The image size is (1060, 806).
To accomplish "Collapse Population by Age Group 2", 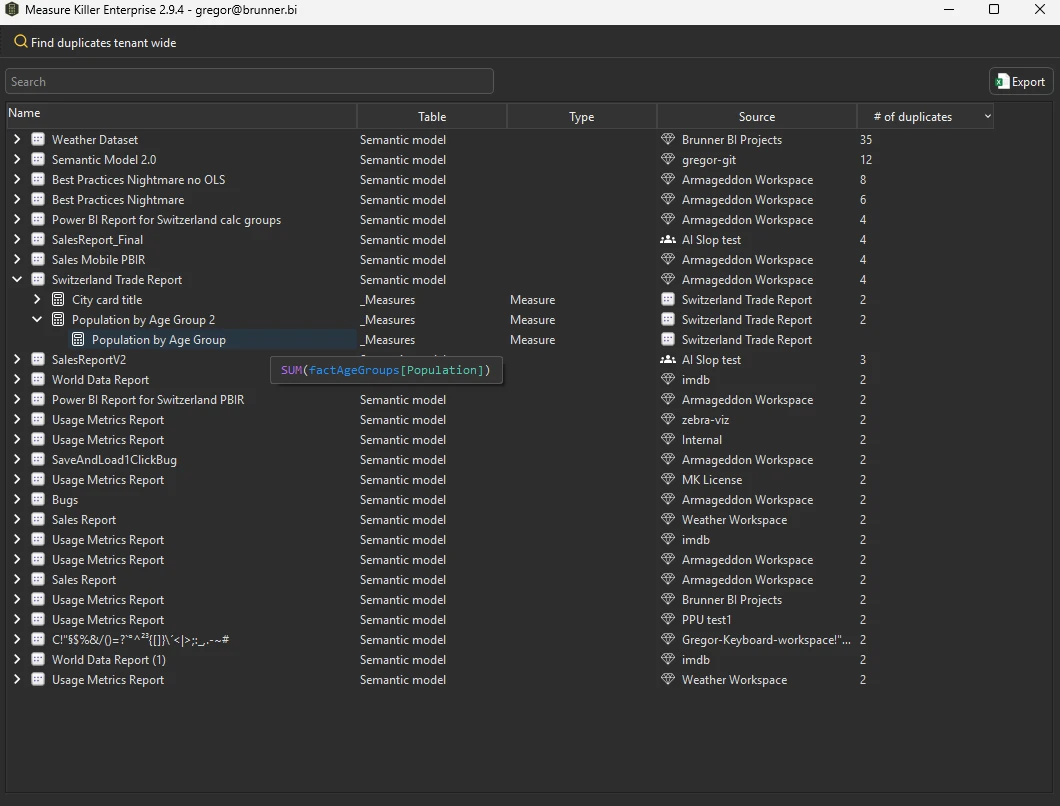I will [37, 319].
